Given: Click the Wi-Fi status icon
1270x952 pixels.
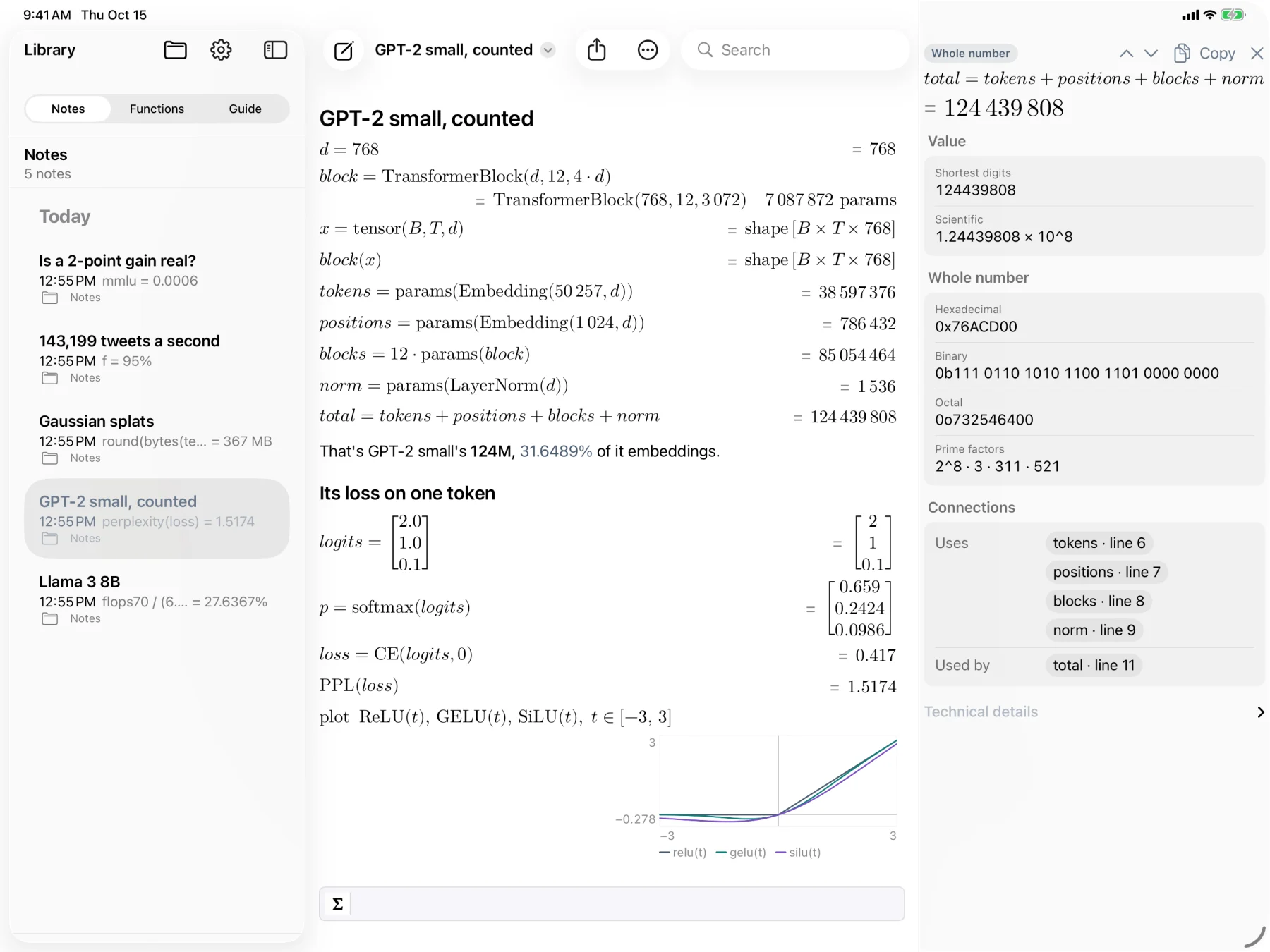Looking at the screenshot, I should pos(1209,15).
